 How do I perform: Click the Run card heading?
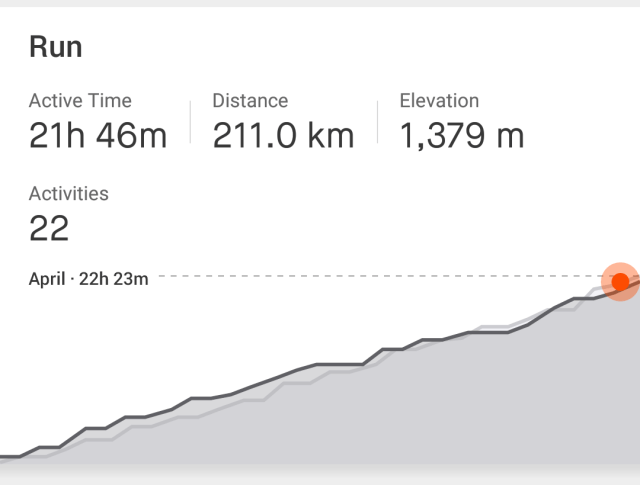(x=56, y=47)
